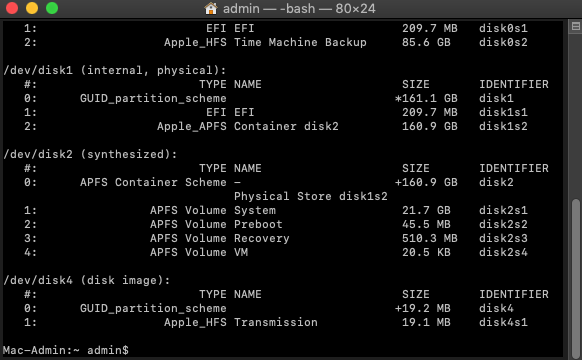This screenshot has width=582, height=360.
Task: Click the 'Preboot' APFS volume name
Action: [258, 224]
